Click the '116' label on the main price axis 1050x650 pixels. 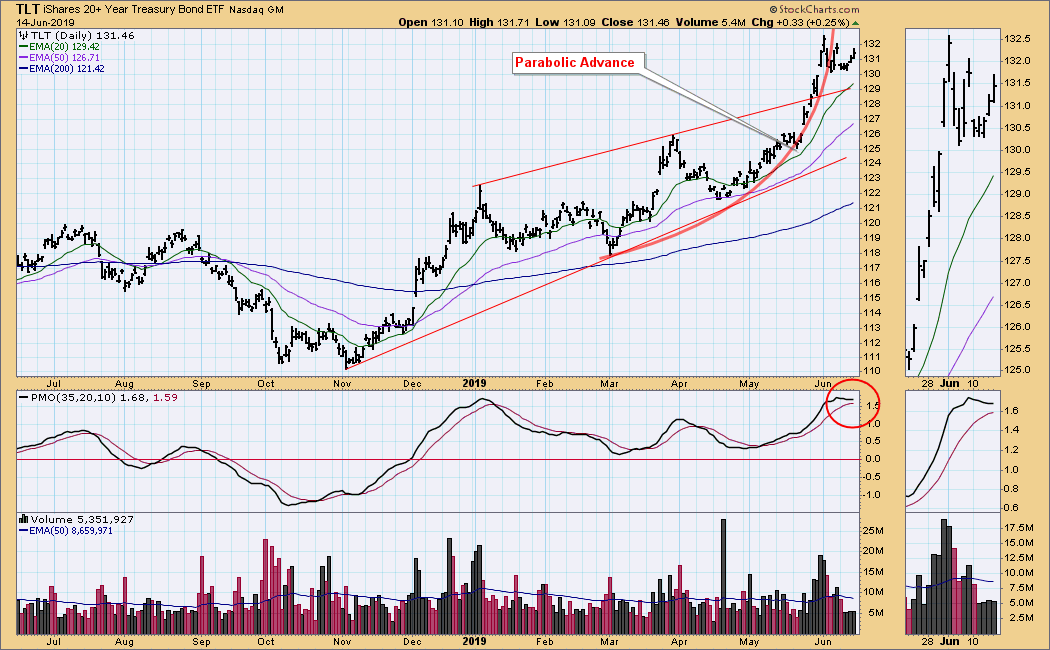[x=871, y=282]
